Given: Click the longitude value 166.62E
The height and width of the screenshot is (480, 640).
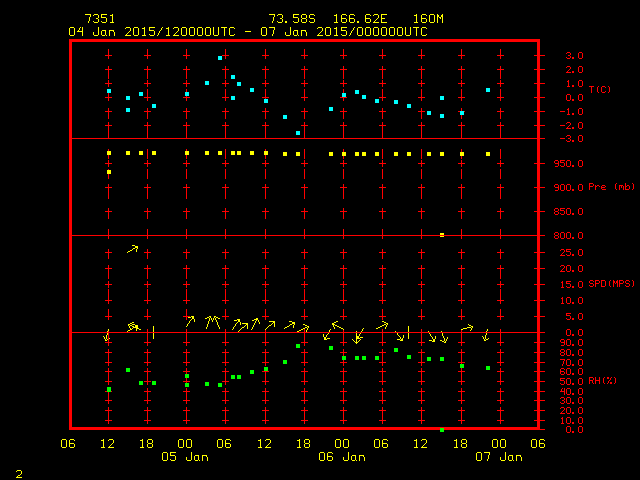Looking at the screenshot, I should point(350,19).
